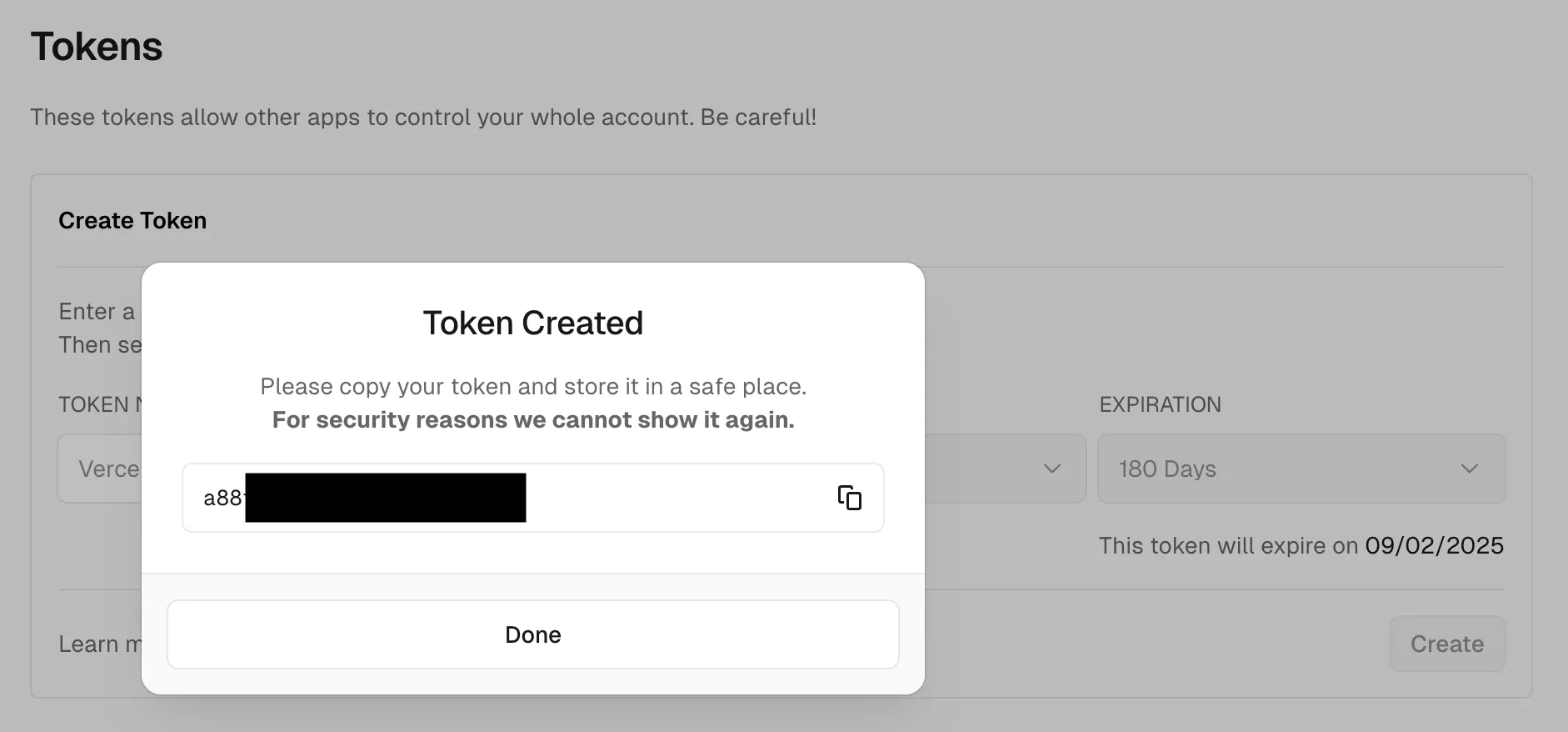
Task: Dismiss the Token Created dialog via Done
Action: point(533,634)
